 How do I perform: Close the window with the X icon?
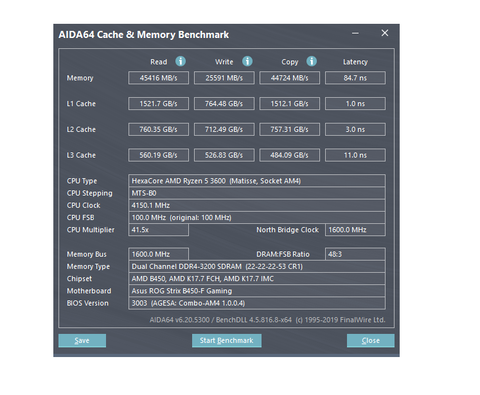tap(385, 33)
